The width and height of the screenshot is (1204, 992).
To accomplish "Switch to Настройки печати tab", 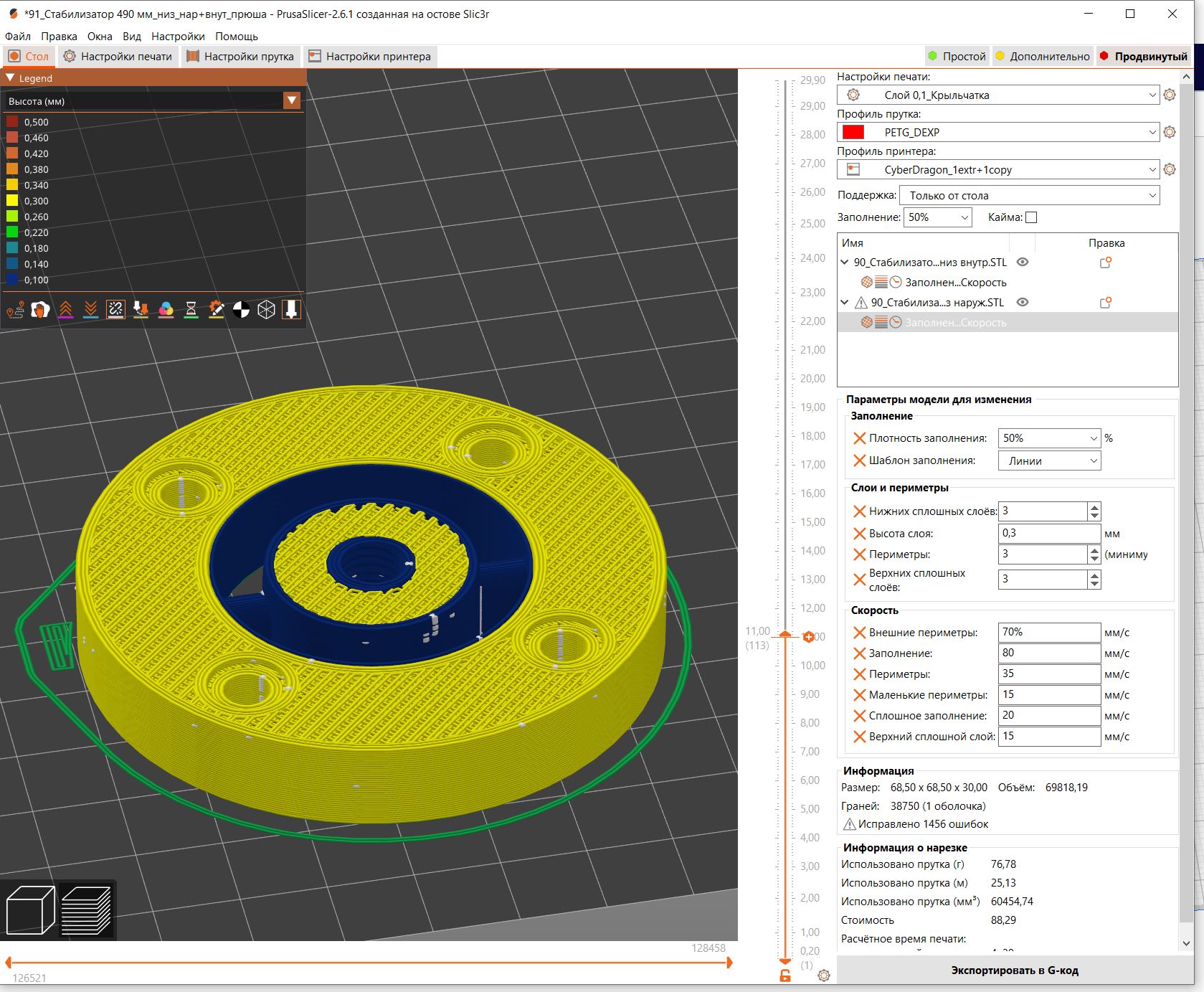I will [118, 57].
